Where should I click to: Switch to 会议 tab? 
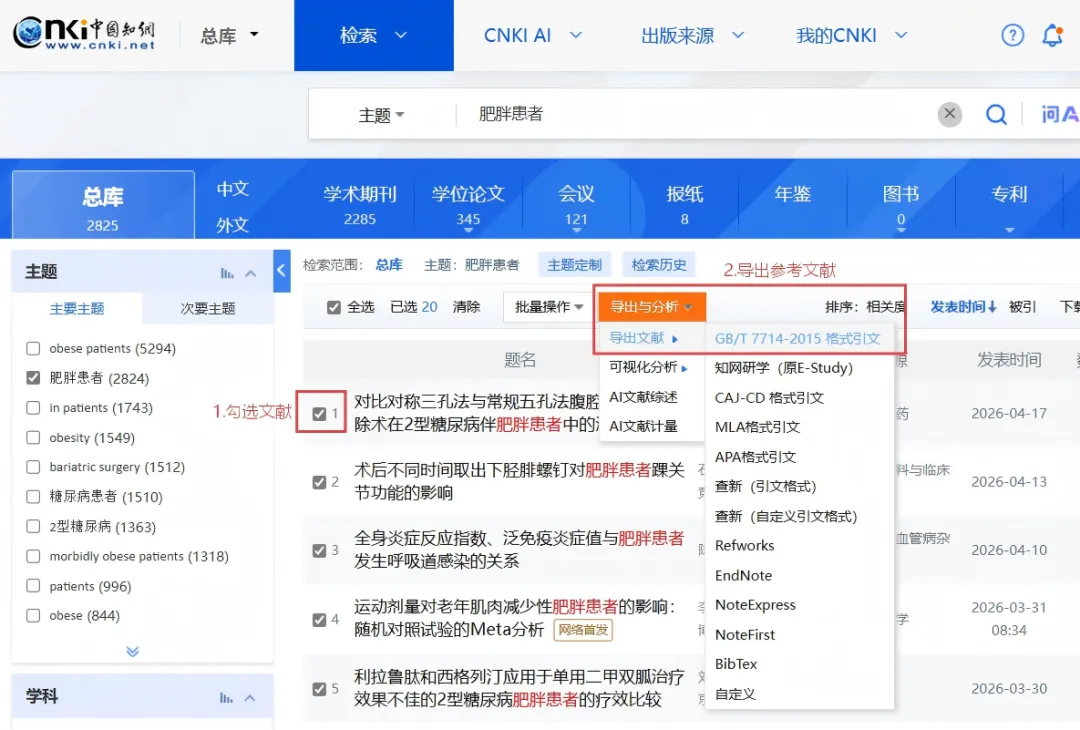pos(576,205)
